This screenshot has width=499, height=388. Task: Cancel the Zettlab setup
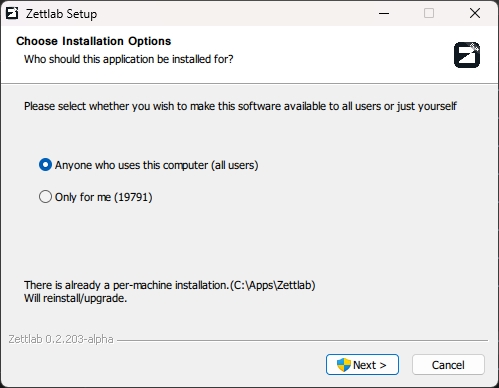448,365
